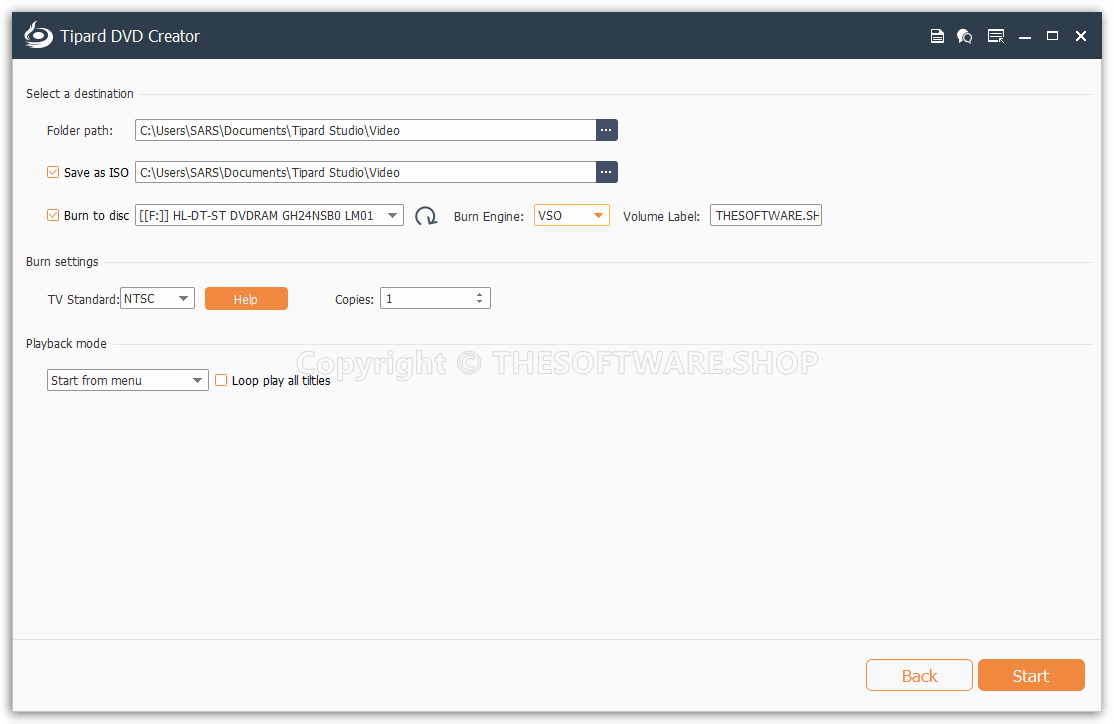Click the 'Select a destination' heading
The height and width of the screenshot is (724, 1114).
[x=80, y=94]
